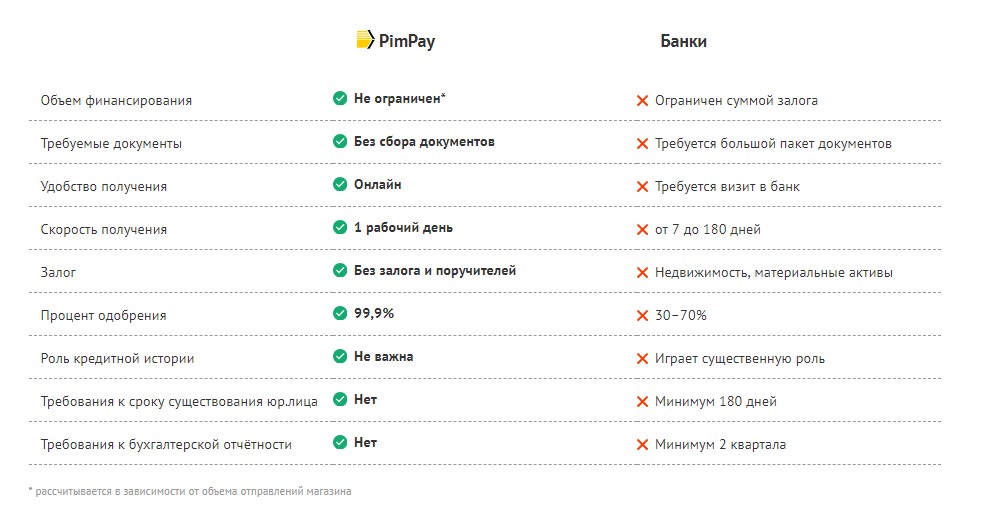The image size is (991, 506).
Task: Click green checkmark next to 'Онлайн'
Action: click(x=340, y=185)
